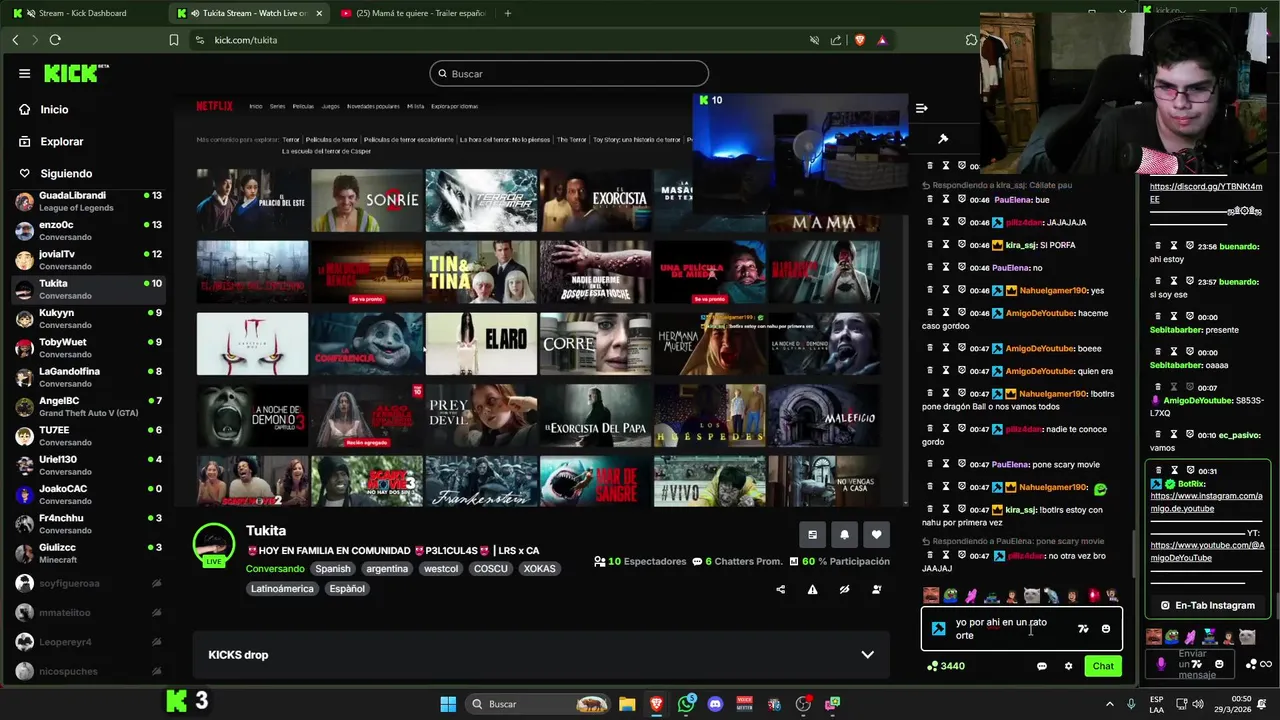Click the Kick search field

(x=569, y=73)
